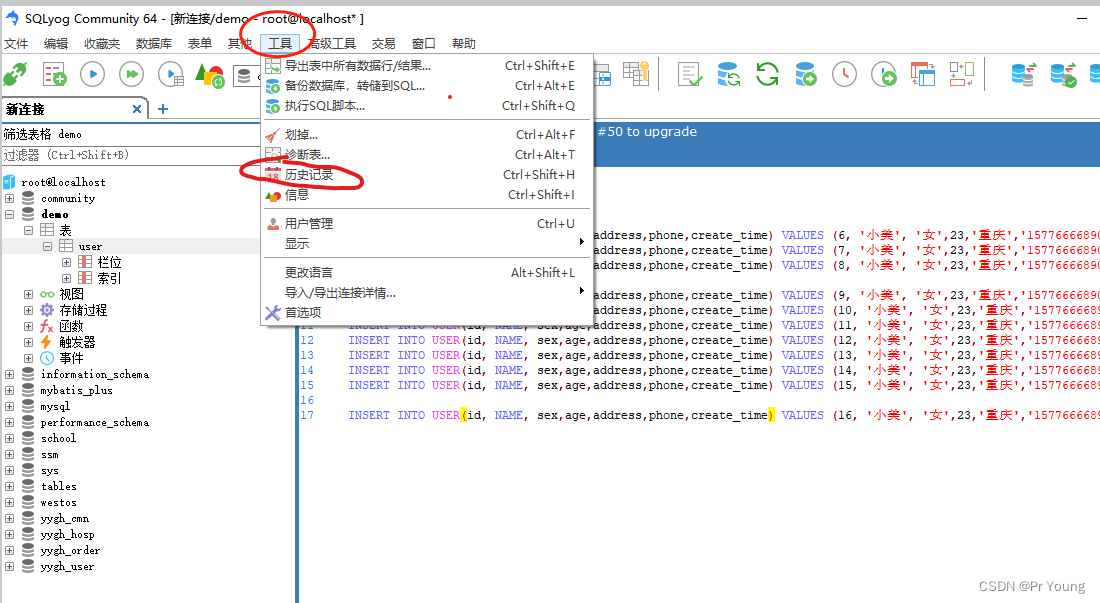Click the green plug new connection icon
The width and height of the screenshot is (1100, 603).
pos(15,74)
